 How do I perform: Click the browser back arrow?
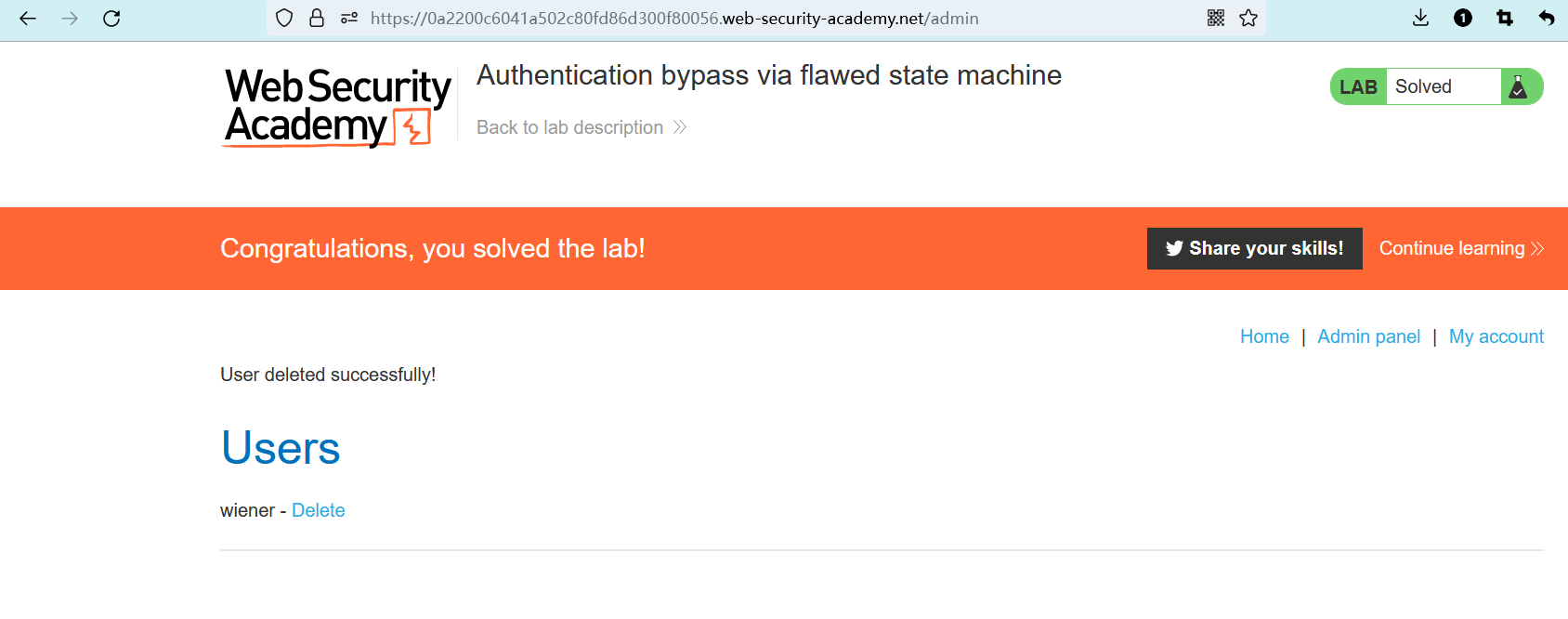(28, 19)
